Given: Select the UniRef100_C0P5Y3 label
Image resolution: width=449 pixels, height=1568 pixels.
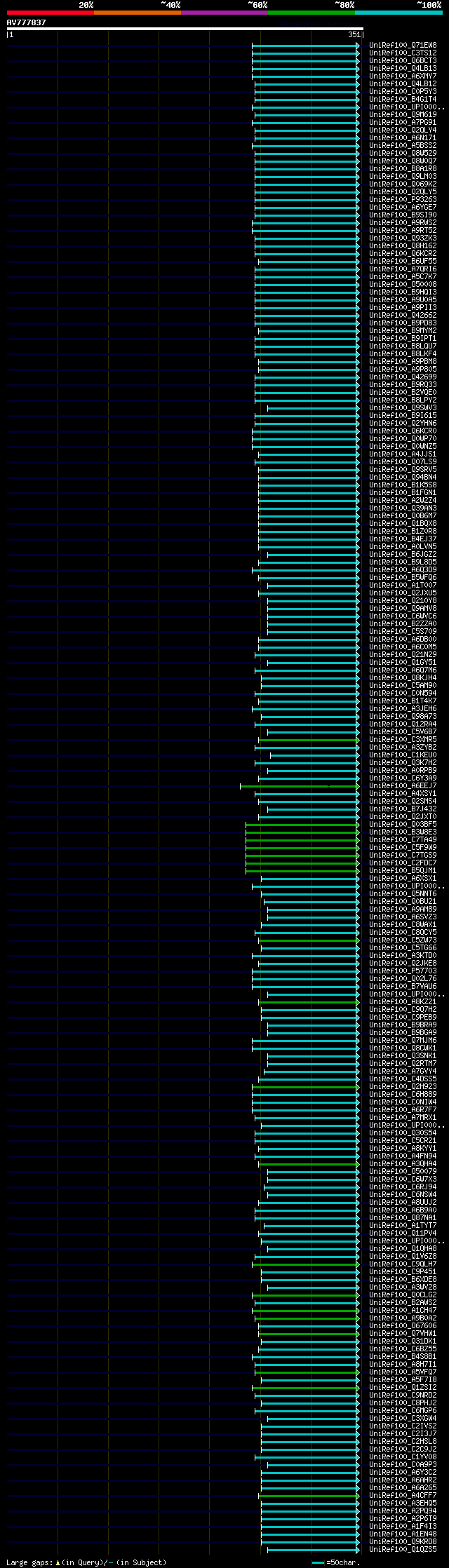Looking at the screenshot, I should 403,91.
